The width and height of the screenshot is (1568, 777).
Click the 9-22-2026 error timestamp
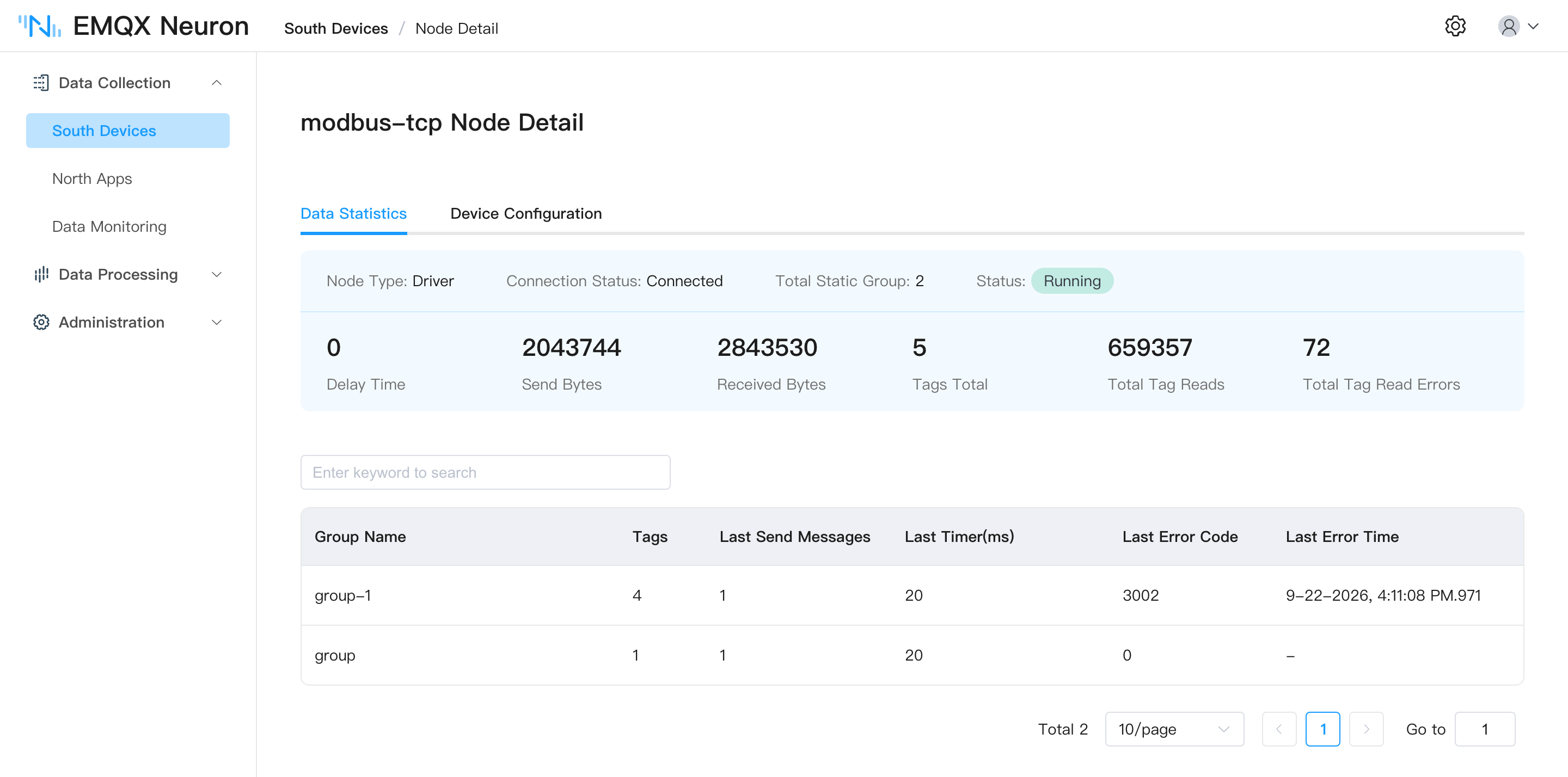[x=1383, y=595]
